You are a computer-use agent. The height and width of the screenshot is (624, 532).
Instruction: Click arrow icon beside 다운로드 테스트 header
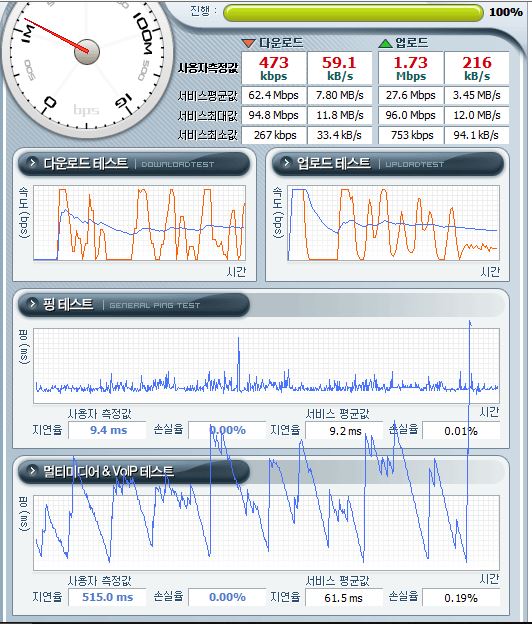point(32,162)
